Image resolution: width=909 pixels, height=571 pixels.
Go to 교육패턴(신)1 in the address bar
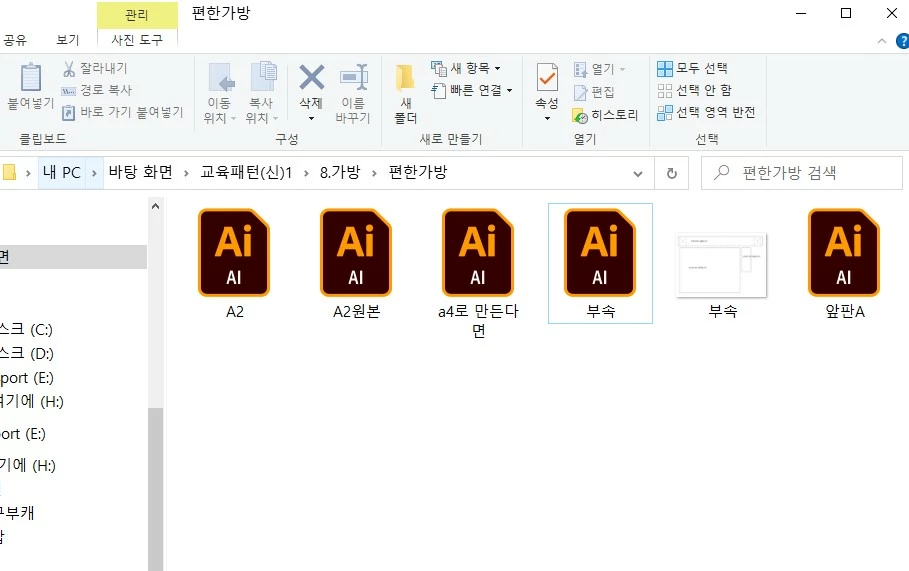246,172
